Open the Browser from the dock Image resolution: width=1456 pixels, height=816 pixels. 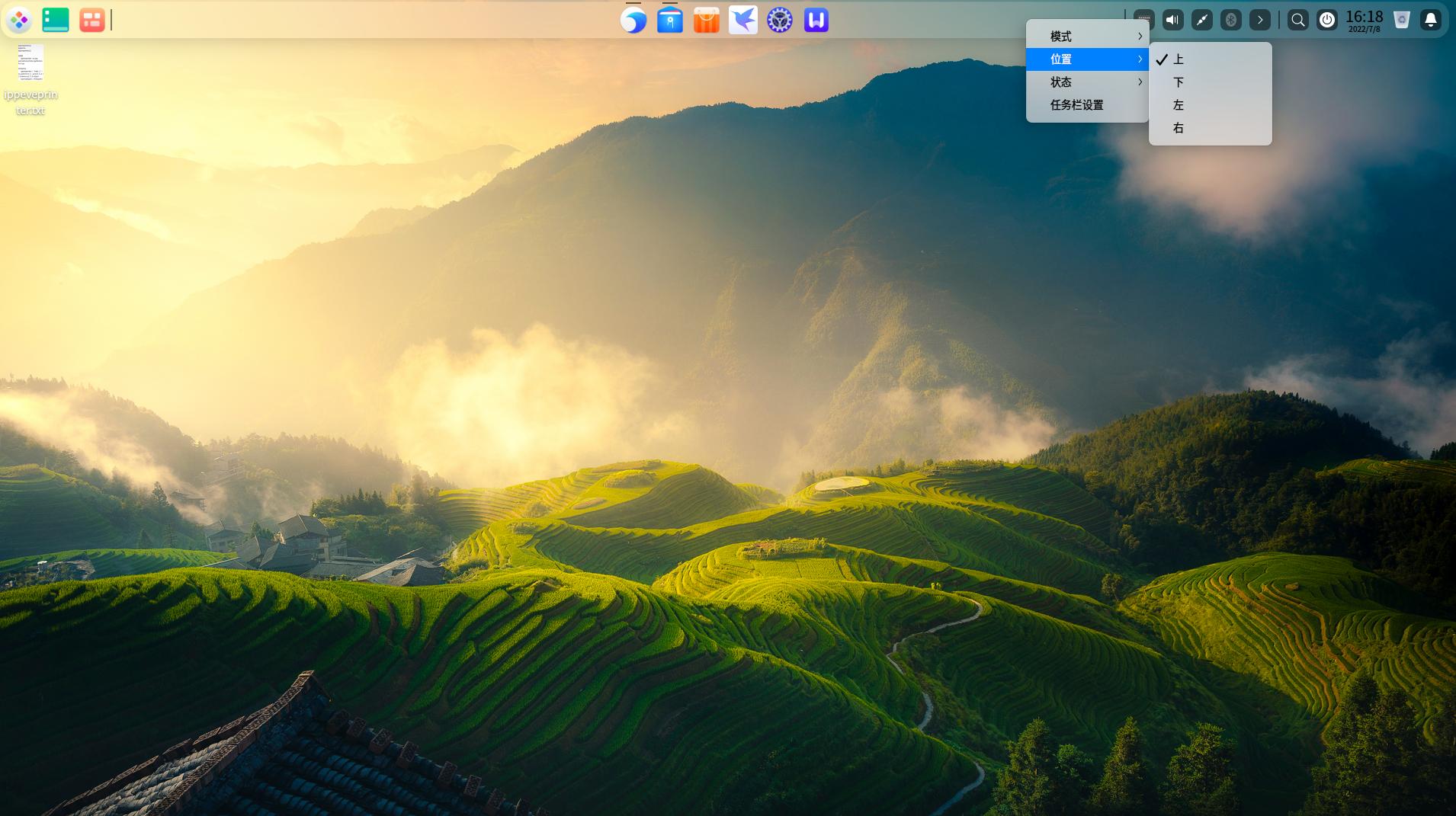point(632,20)
